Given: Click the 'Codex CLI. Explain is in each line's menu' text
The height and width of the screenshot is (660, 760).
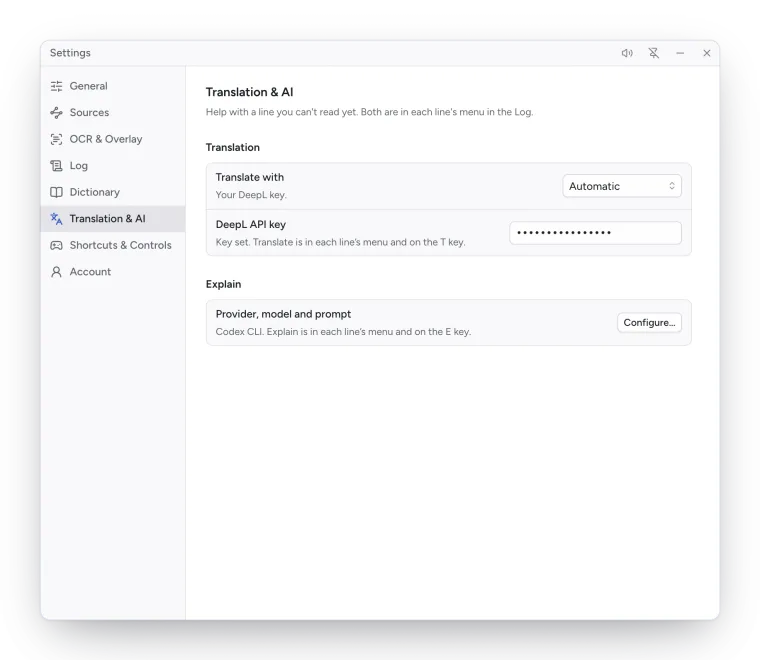Looking at the screenshot, I should click(x=343, y=332).
